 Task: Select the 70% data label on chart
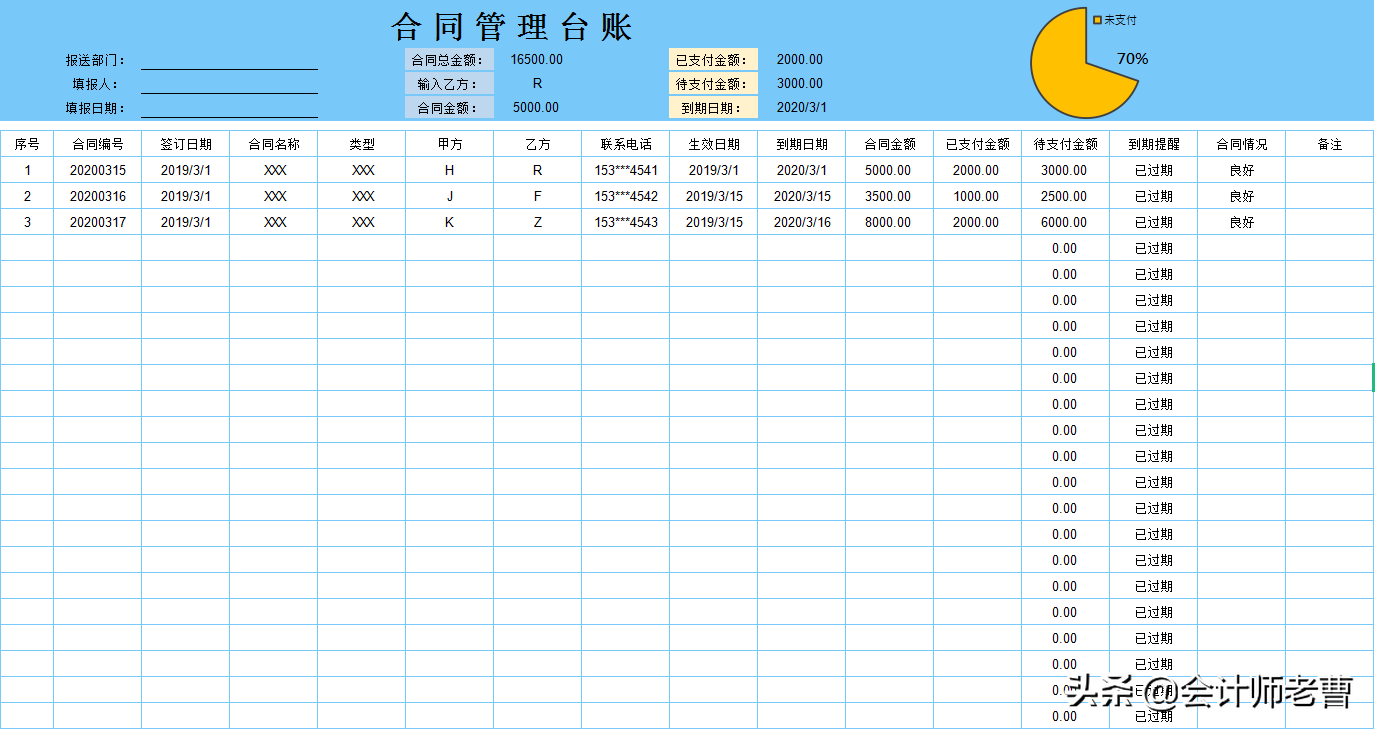pyautogui.click(x=1131, y=59)
